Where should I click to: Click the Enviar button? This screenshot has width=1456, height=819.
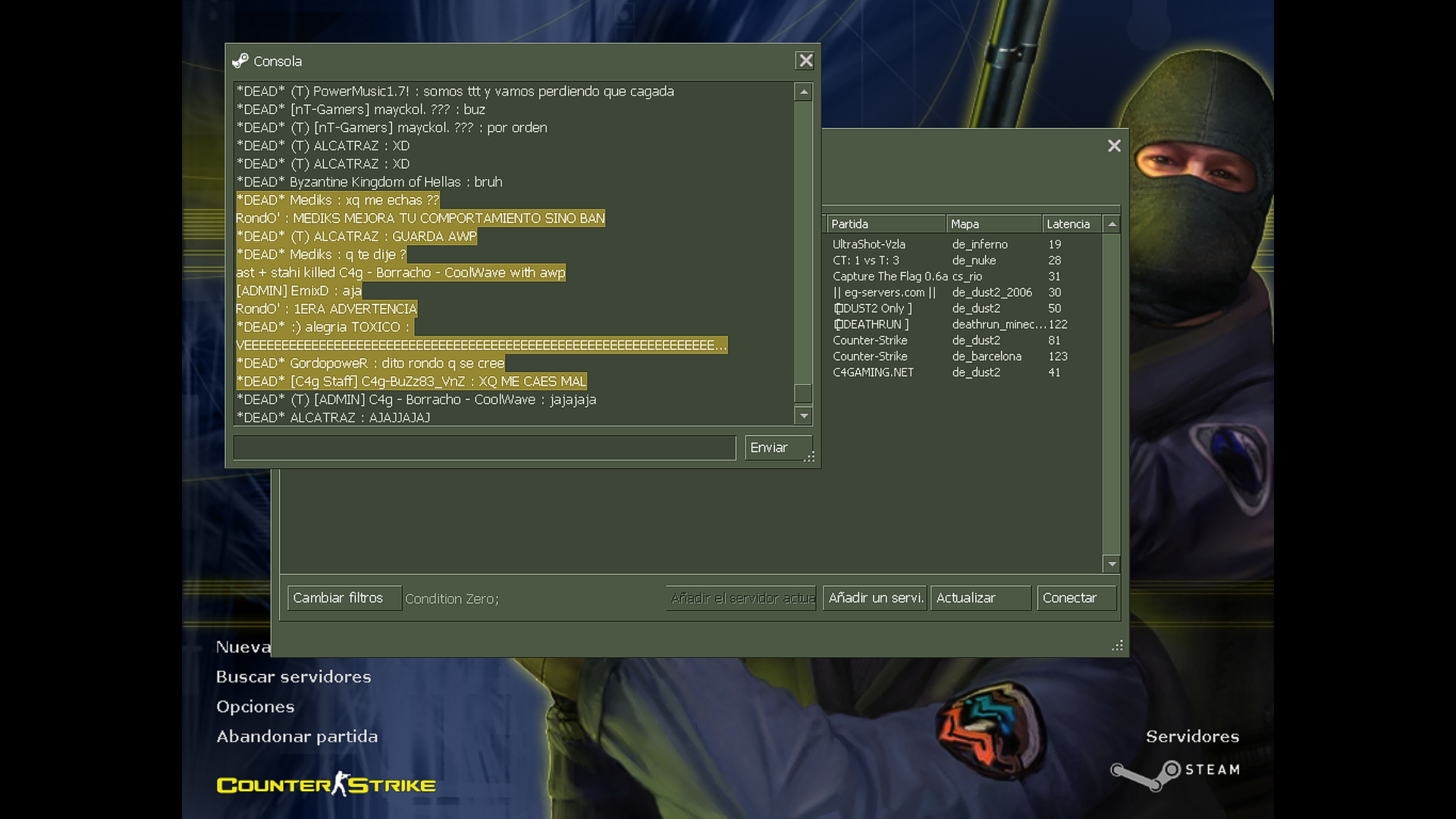778,447
